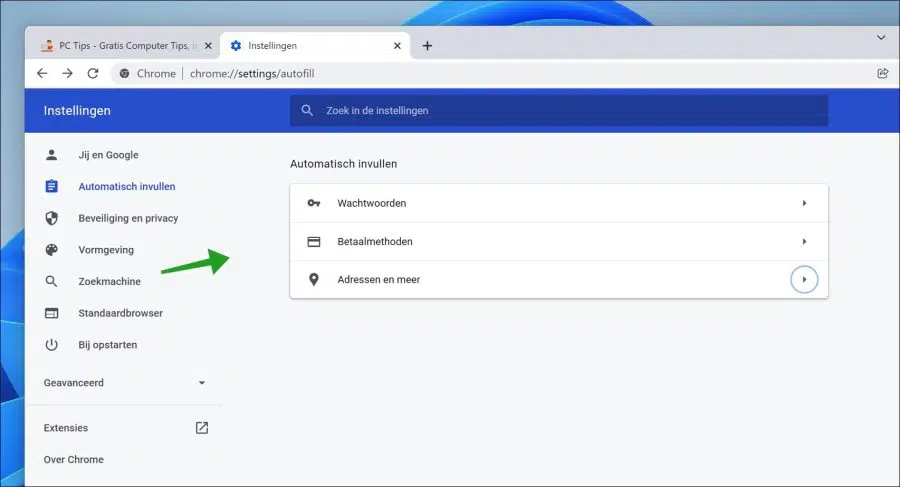Go forward with the forward arrow
The height and width of the screenshot is (487, 900).
tap(67, 74)
